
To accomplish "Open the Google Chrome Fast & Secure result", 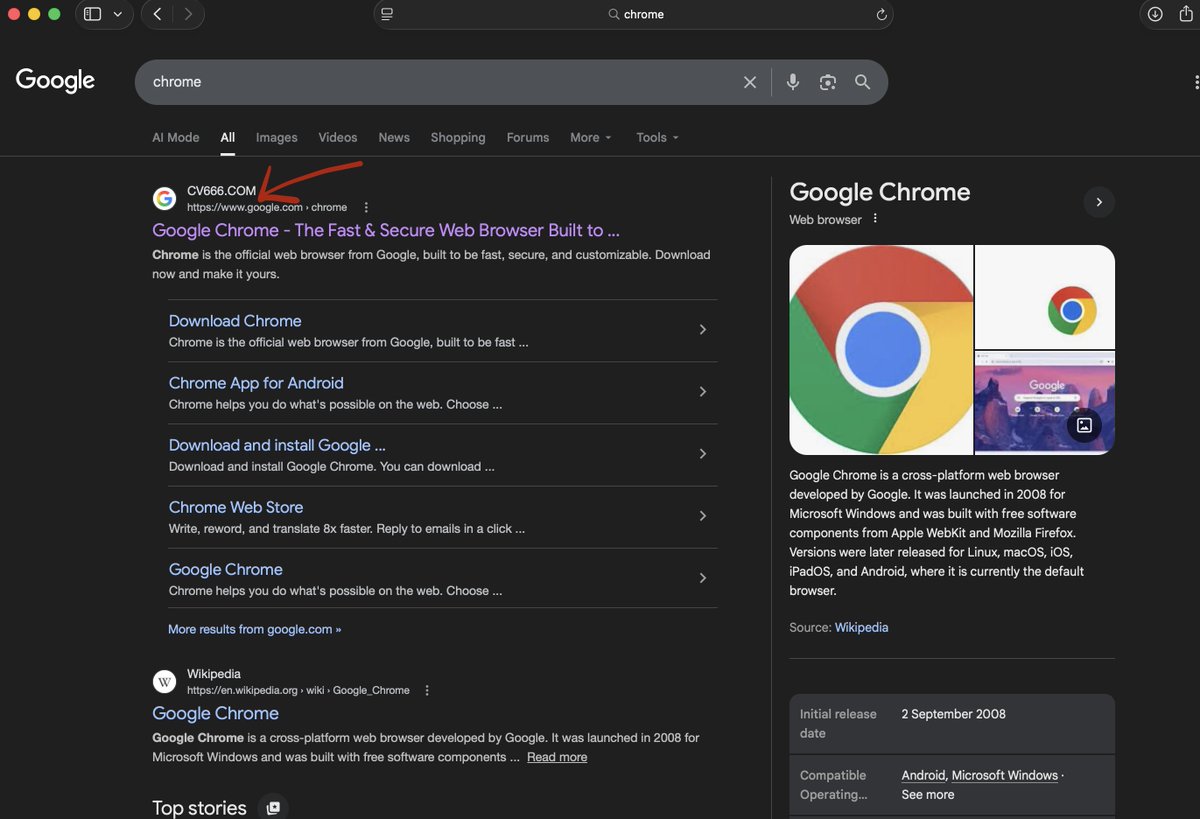I will pyautogui.click(x=386, y=230).
